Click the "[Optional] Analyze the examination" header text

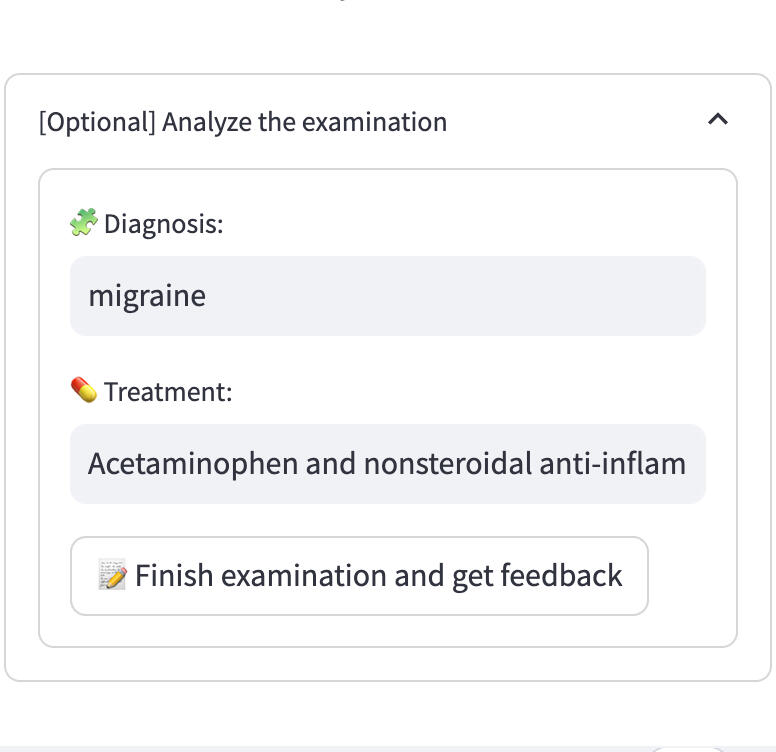[243, 122]
